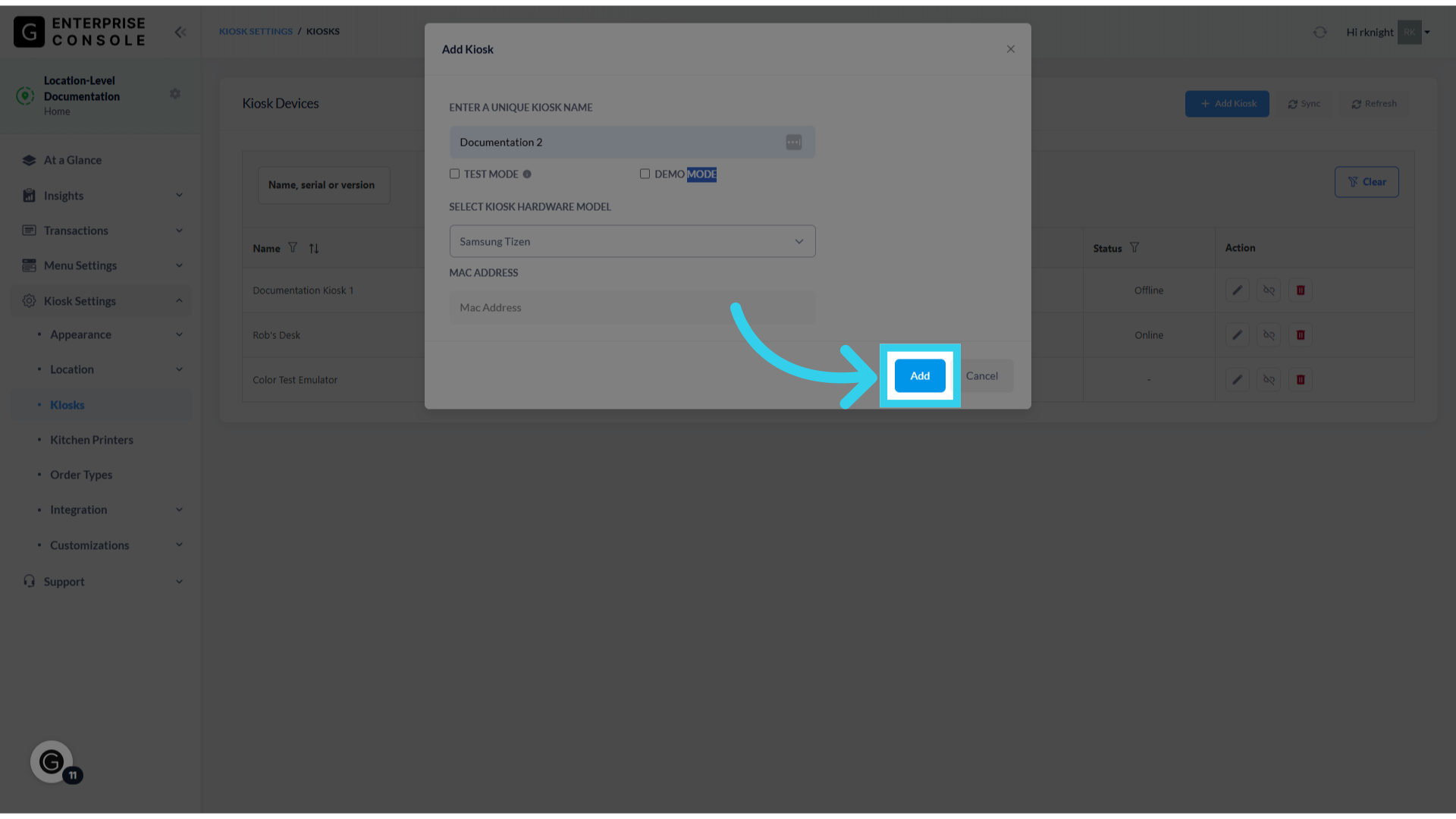Click the Online status cell
The width and height of the screenshot is (1456, 819).
tap(1149, 335)
